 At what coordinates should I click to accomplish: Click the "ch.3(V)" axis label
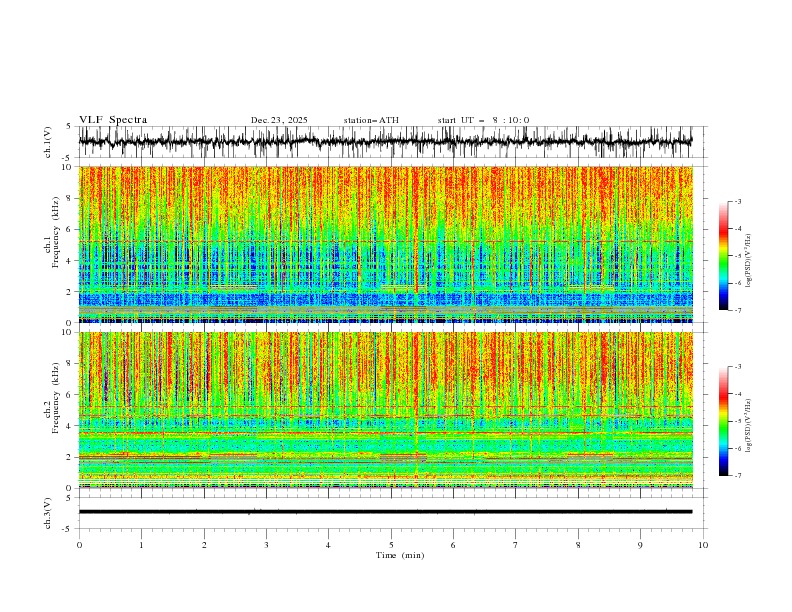pyautogui.click(x=48, y=513)
